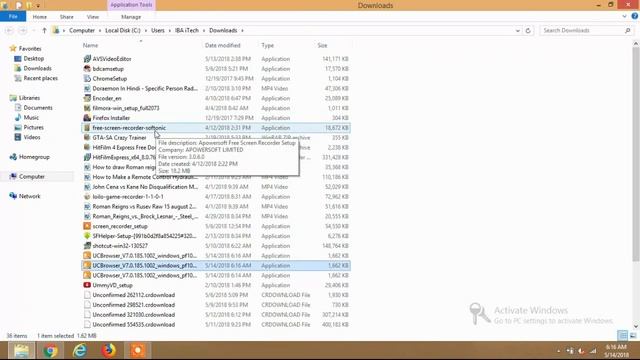Select the Manage ribbon tab
The image size is (640, 360).
[131, 17]
